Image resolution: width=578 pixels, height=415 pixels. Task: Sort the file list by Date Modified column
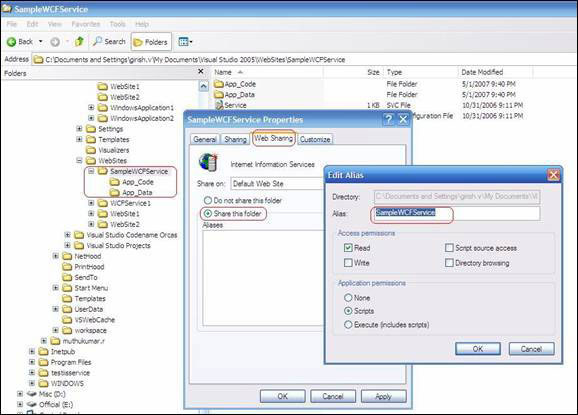click(495, 72)
